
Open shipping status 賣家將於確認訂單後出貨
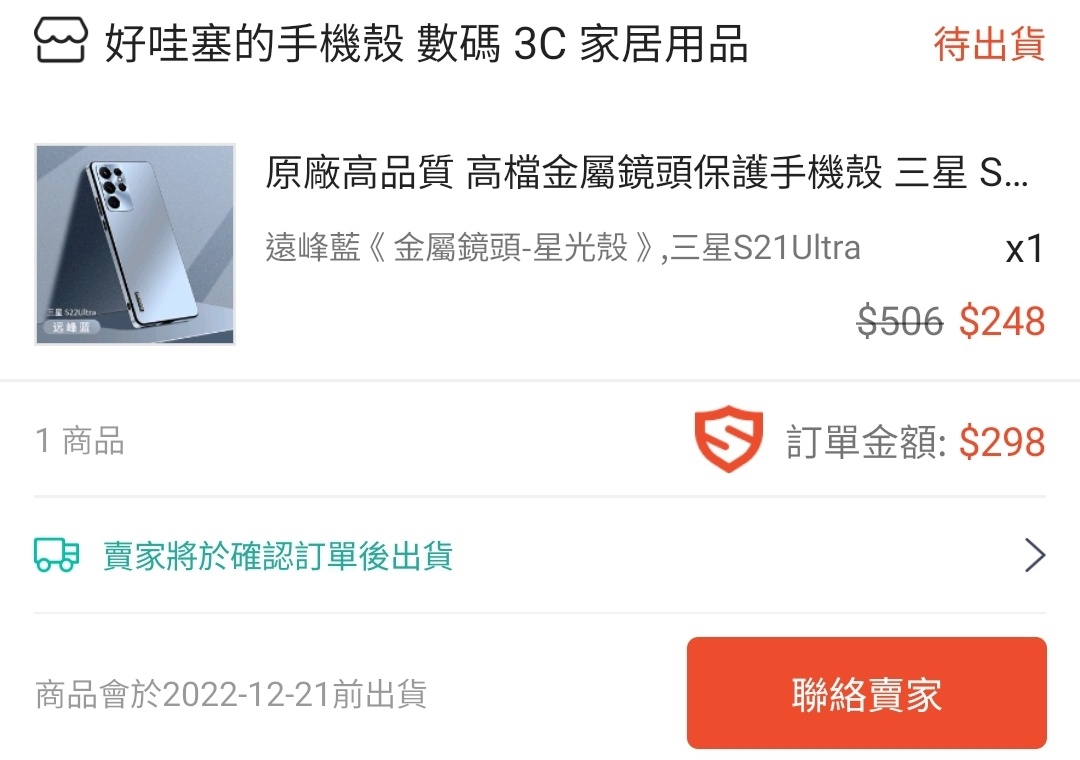coord(278,556)
